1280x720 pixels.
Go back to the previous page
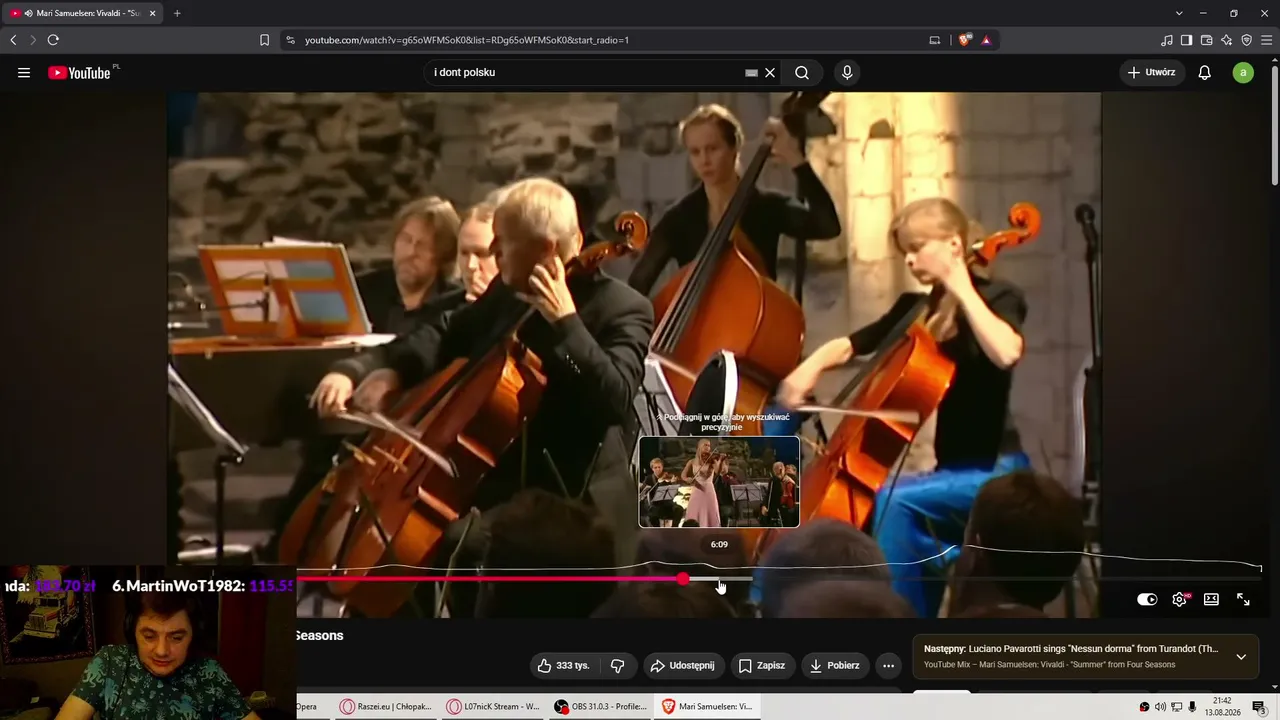tap(13, 40)
